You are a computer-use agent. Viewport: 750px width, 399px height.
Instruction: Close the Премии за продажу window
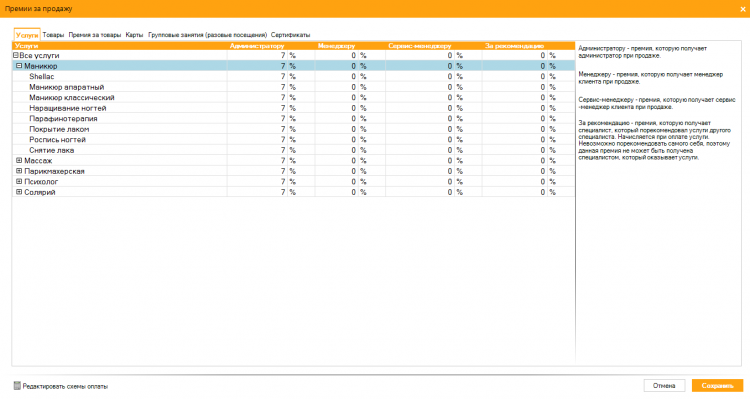(x=743, y=9)
